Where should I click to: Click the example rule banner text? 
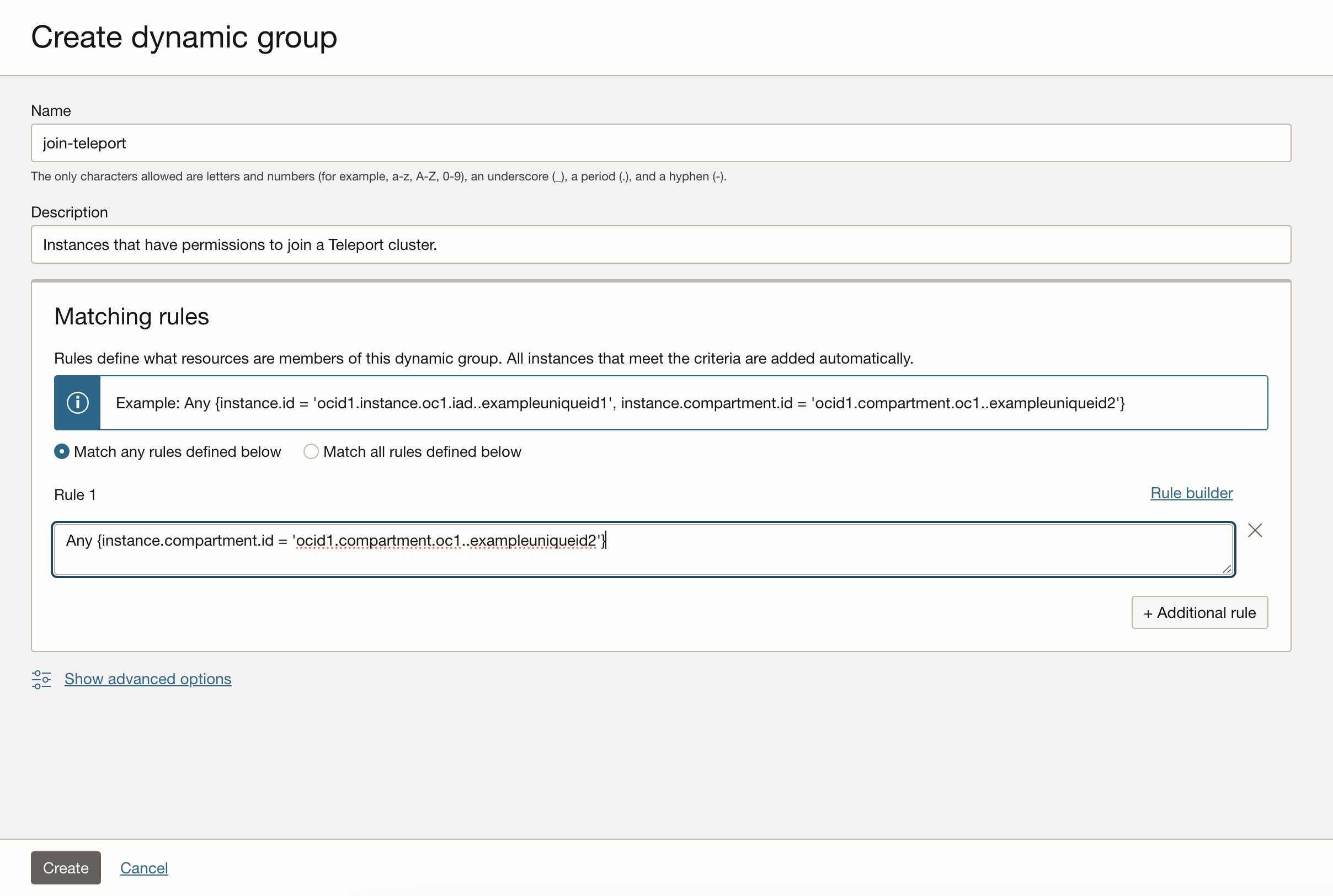[621, 402]
